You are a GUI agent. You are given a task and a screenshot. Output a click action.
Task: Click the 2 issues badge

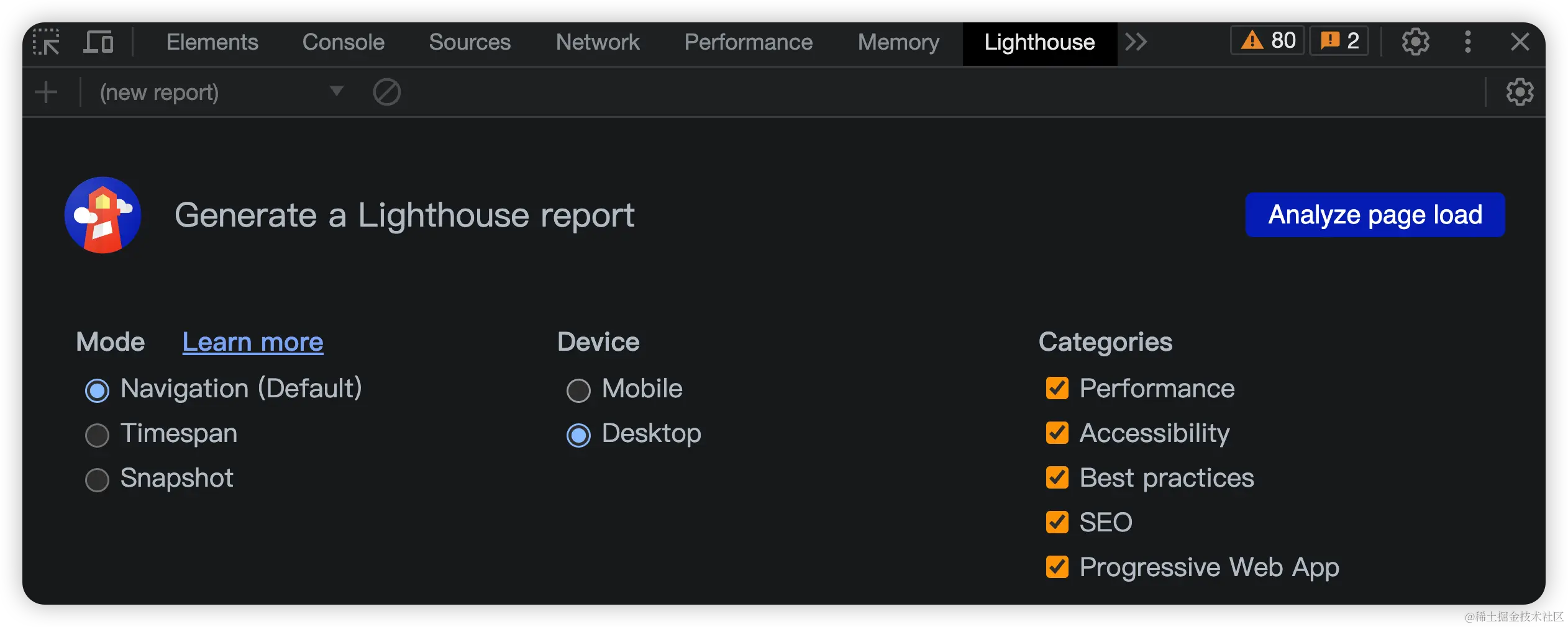(x=1339, y=41)
